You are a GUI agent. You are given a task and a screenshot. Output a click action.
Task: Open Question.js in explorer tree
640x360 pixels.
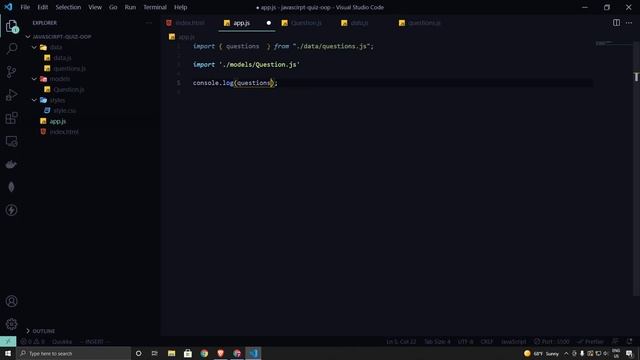[69, 89]
